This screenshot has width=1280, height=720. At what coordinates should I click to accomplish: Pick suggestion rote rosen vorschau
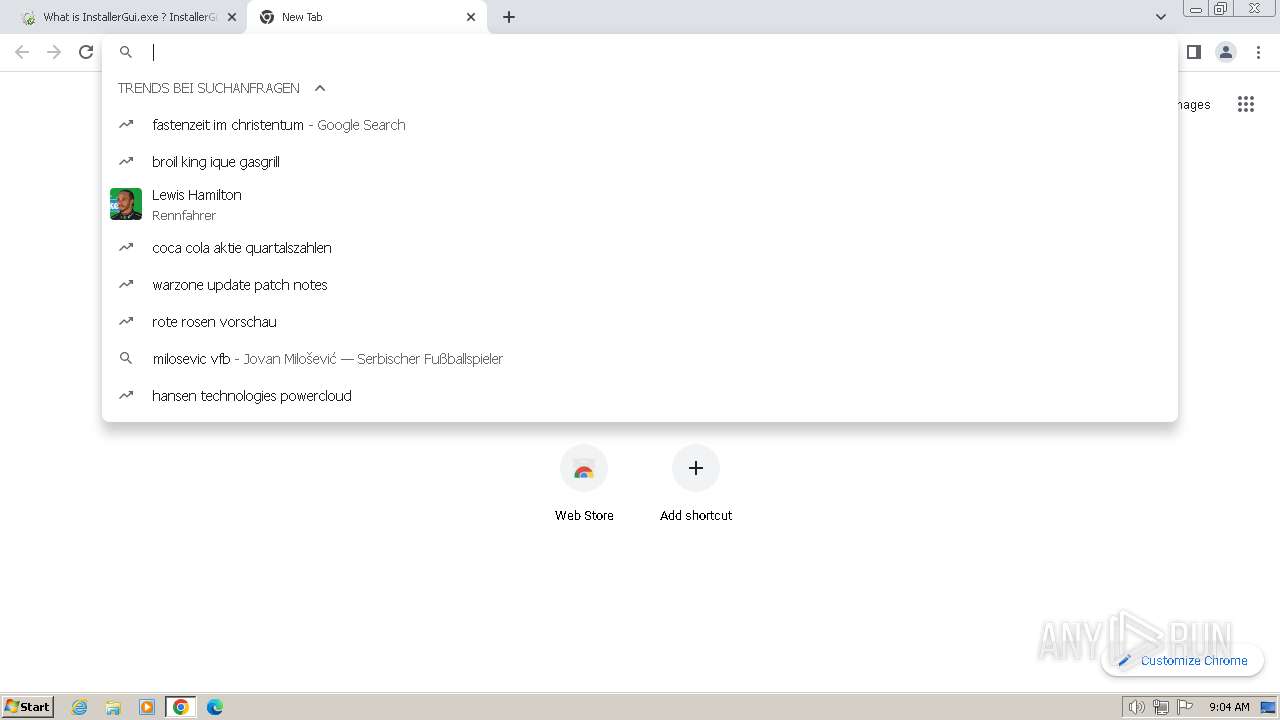[640, 322]
